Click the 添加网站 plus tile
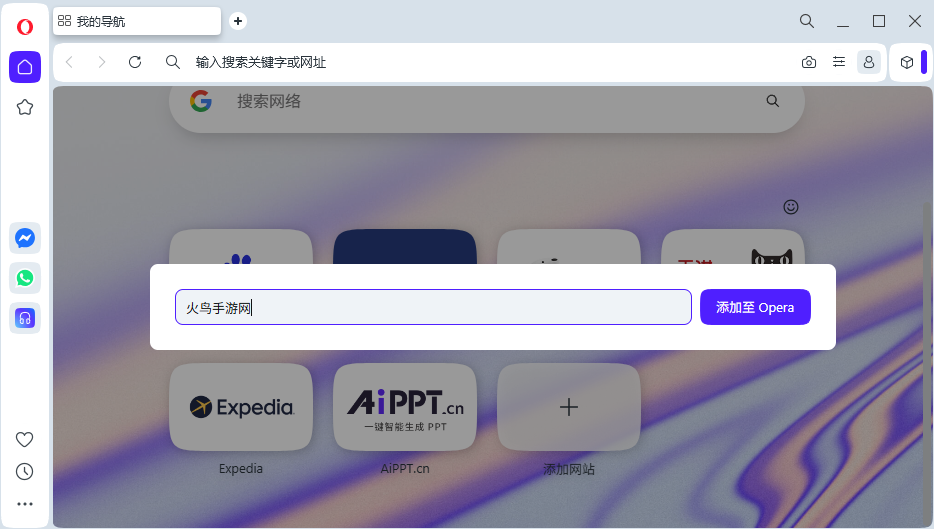Screen dimensions: 934x529 click(569, 407)
